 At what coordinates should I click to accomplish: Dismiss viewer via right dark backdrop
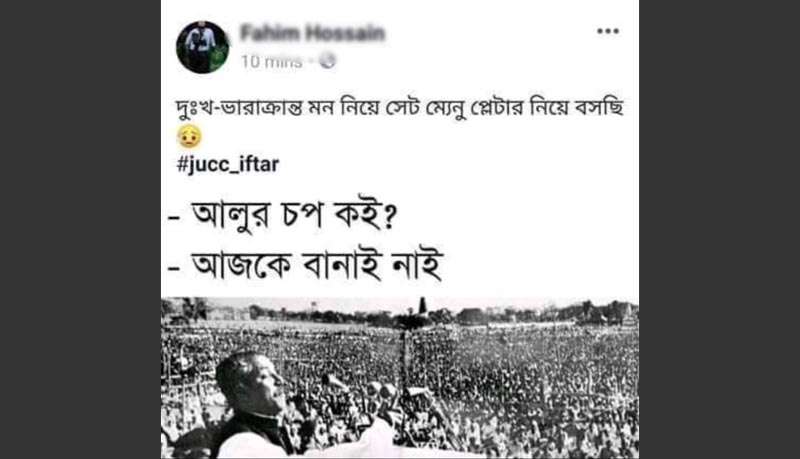pyautogui.click(x=719, y=230)
